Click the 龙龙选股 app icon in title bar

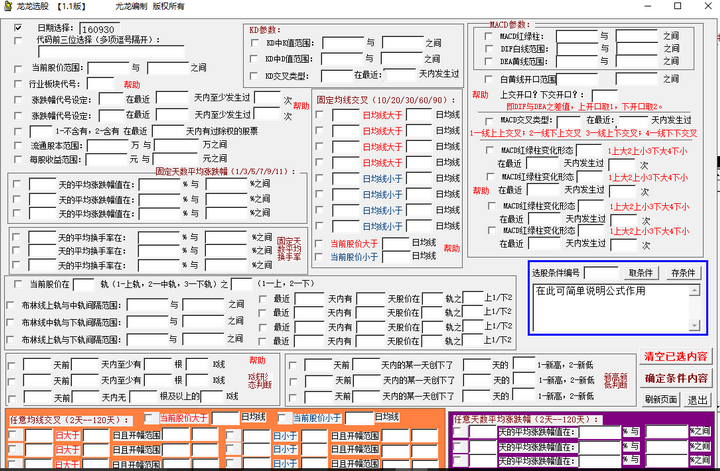tap(8, 6)
